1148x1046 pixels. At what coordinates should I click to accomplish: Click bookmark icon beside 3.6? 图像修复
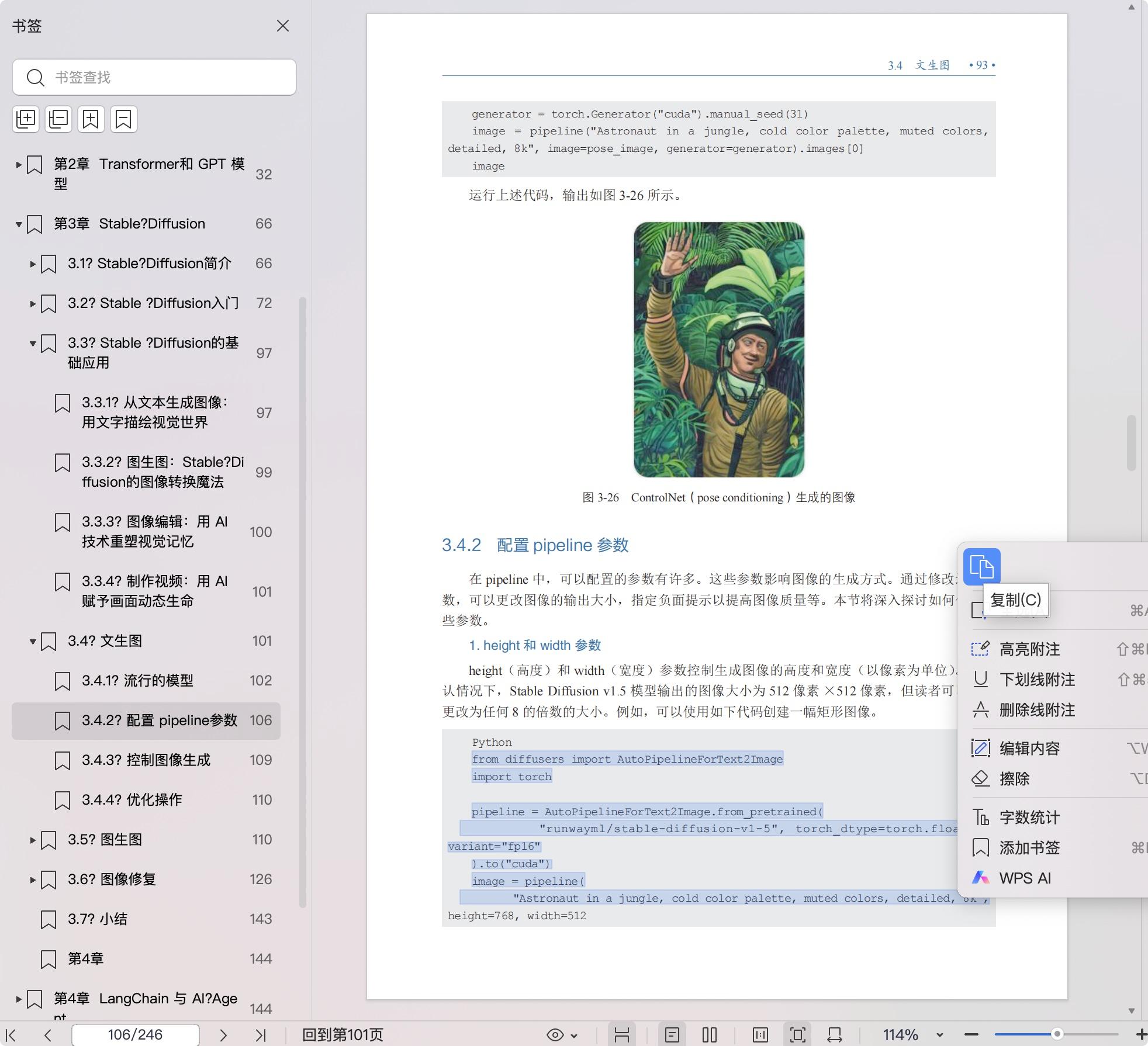coord(49,879)
